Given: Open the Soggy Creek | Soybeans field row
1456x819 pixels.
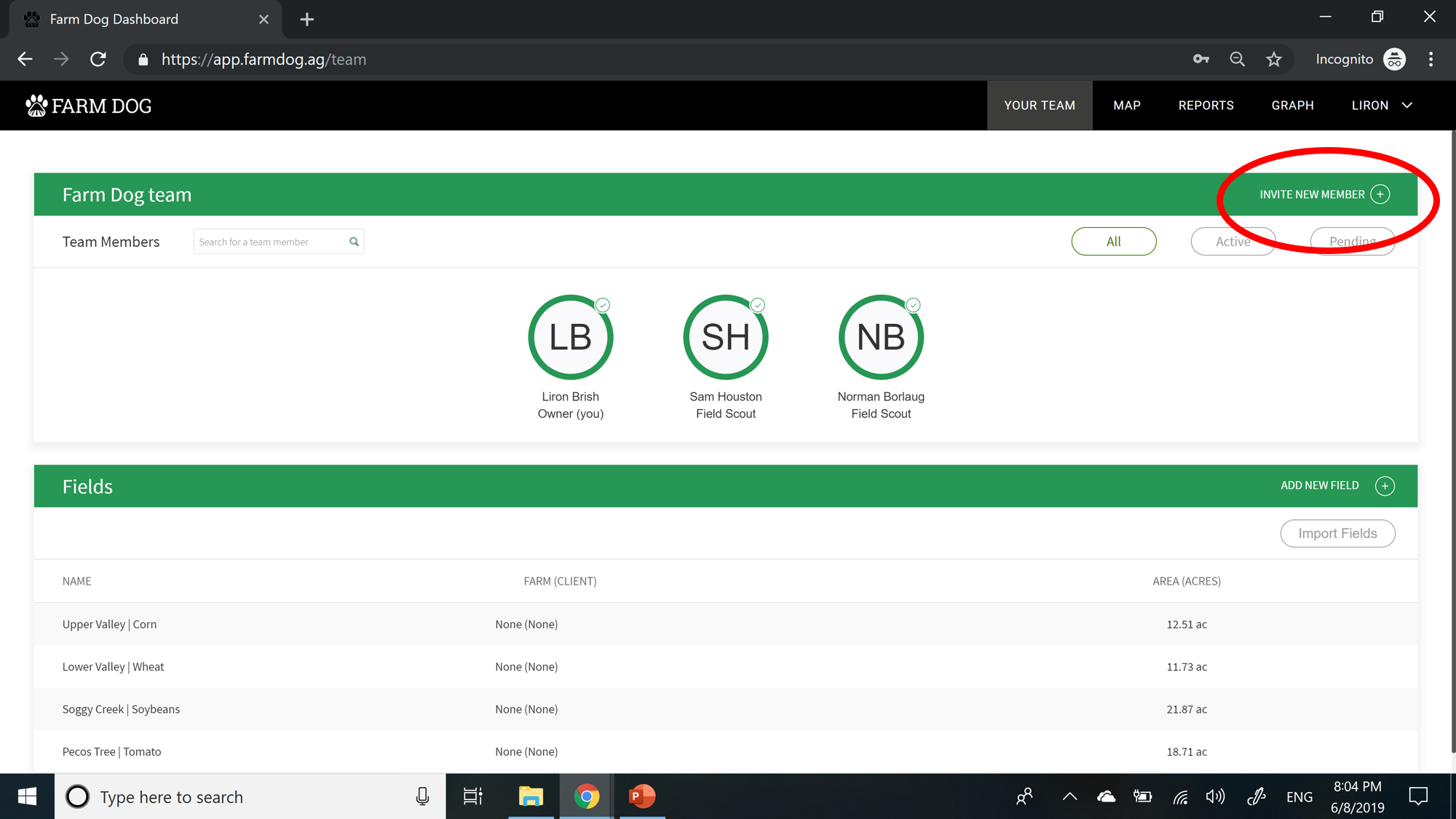Looking at the screenshot, I should [725, 709].
